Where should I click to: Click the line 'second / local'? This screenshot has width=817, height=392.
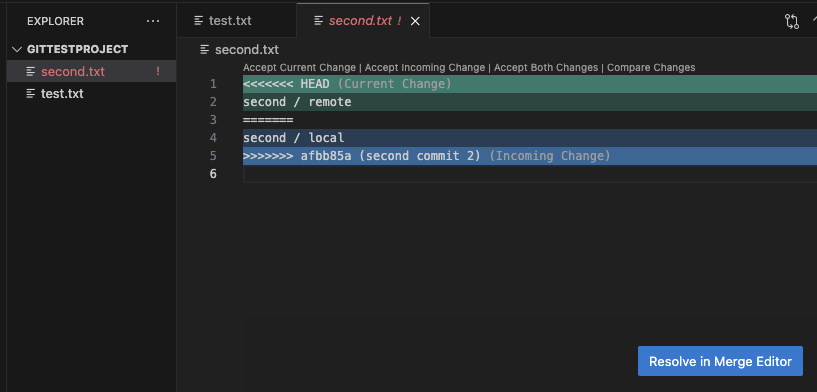530,138
